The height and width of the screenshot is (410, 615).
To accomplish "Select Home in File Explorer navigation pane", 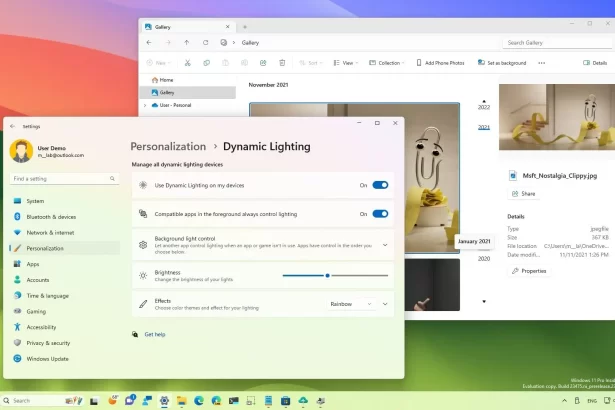I will point(165,80).
